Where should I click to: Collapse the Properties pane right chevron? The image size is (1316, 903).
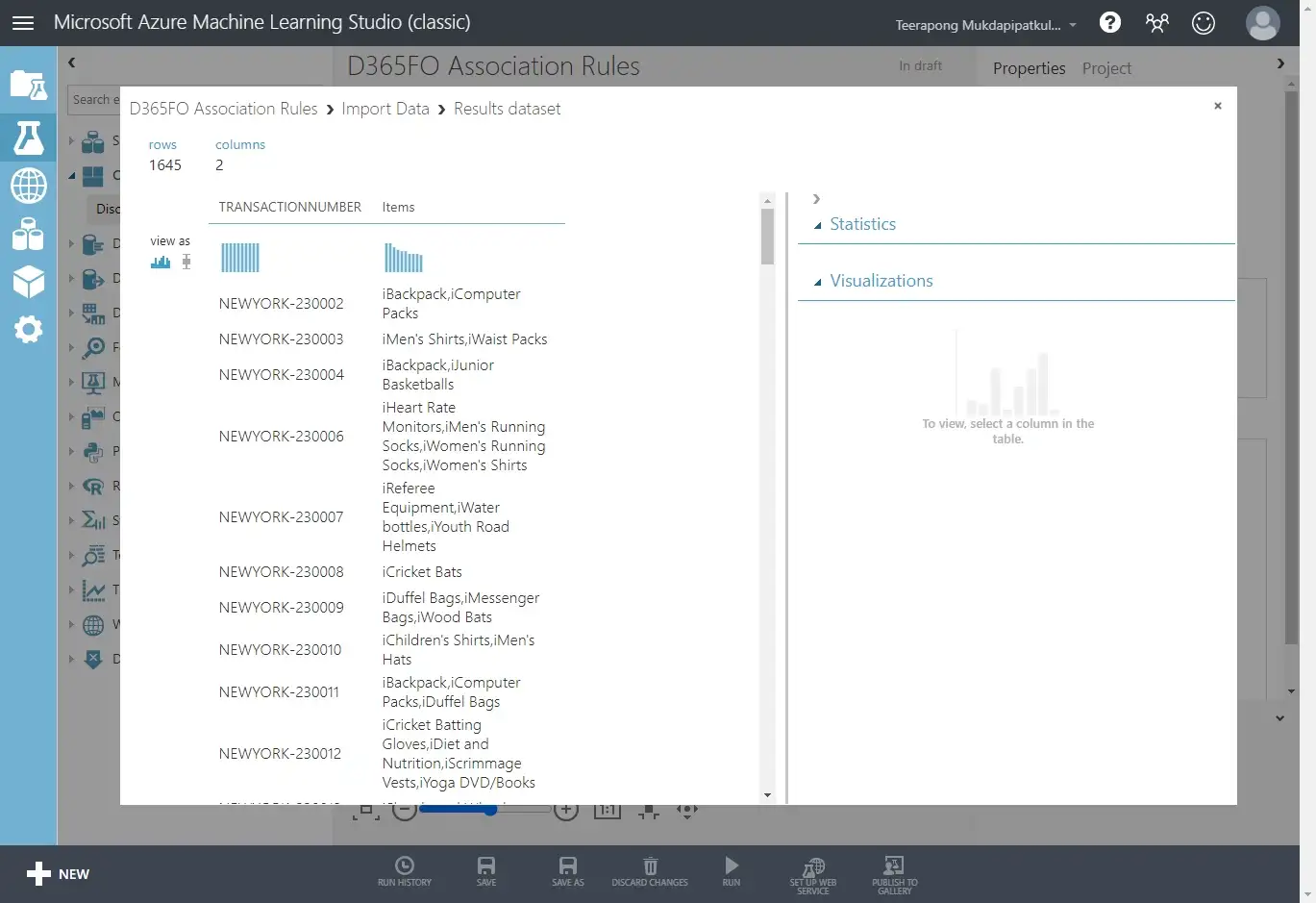[1280, 63]
